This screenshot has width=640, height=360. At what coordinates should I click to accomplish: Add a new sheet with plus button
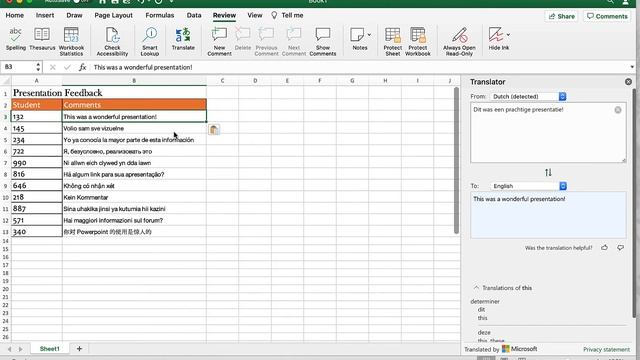tap(79, 349)
